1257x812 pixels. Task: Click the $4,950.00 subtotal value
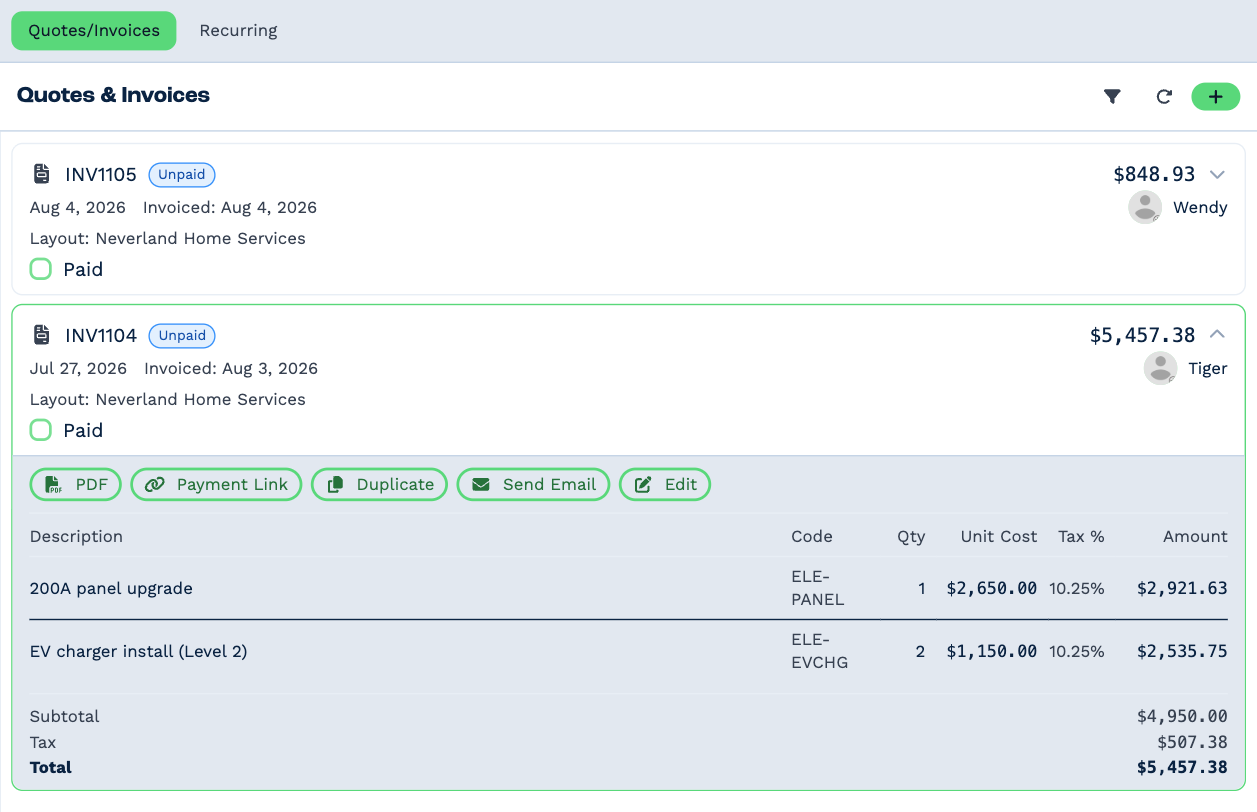(x=1182, y=716)
